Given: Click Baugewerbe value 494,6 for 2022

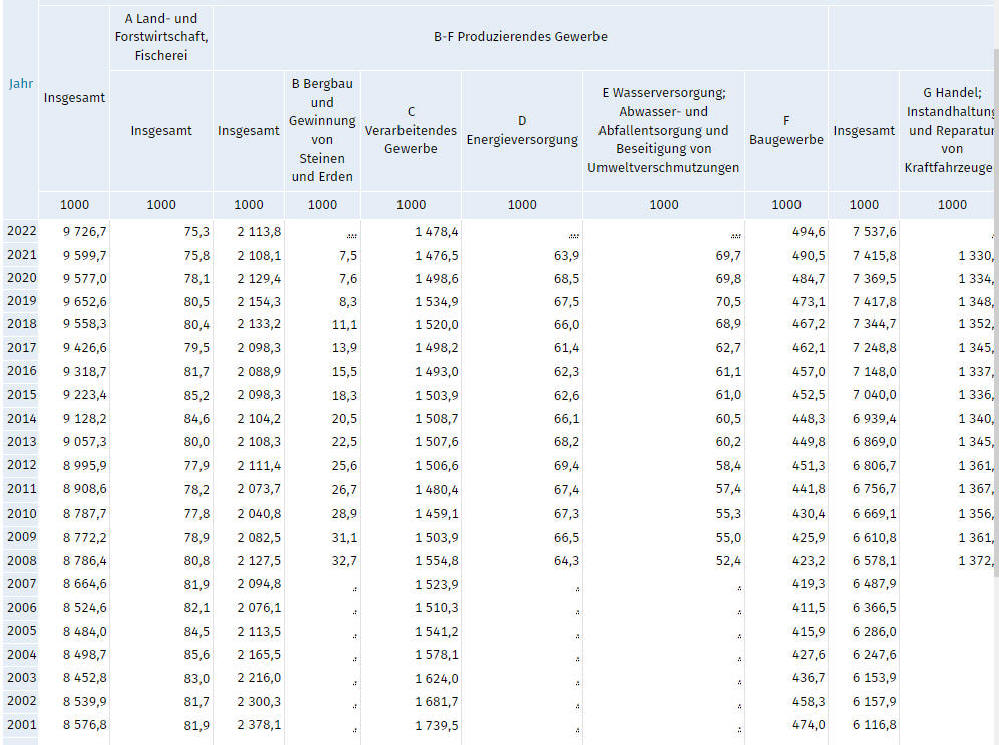Looking at the screenshot, I should (x=809, y=231).
